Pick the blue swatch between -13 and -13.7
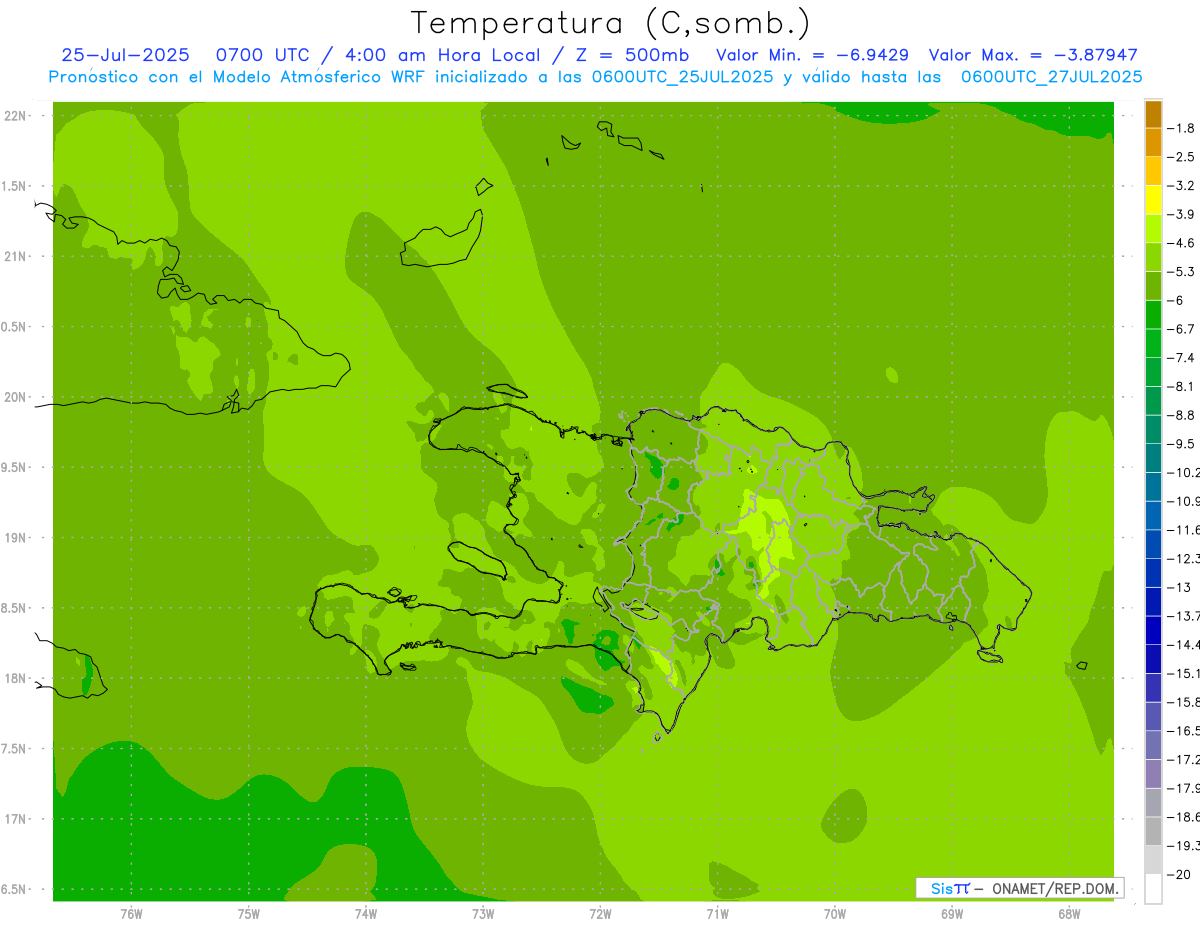This screenshot has width=1200, height=927. (x=1153, y=601)
